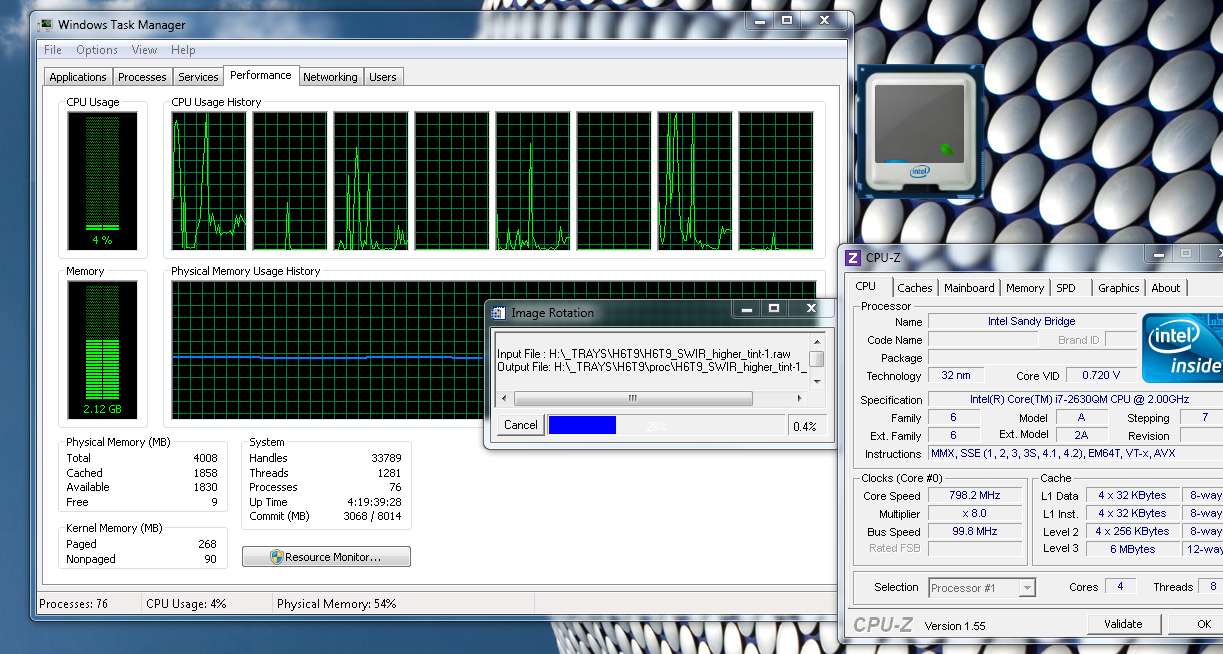Click the vertical scroll up arrow in Image Rotation
The width and height of the screenshot is (1223, 654).
pos(817,340)
